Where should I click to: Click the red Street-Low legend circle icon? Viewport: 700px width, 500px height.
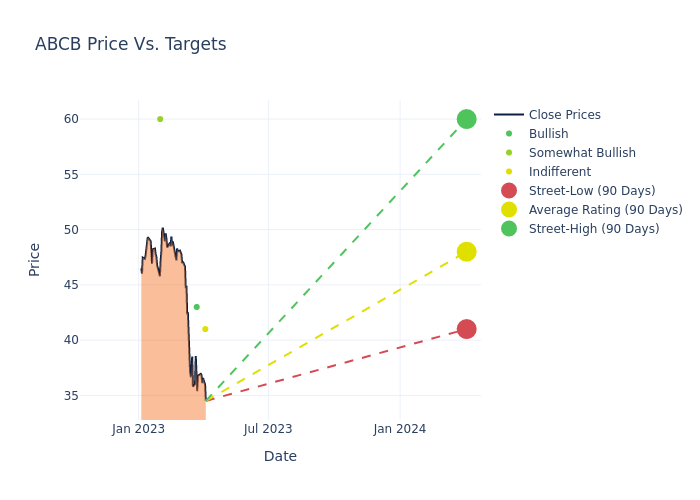click(509, 191)
